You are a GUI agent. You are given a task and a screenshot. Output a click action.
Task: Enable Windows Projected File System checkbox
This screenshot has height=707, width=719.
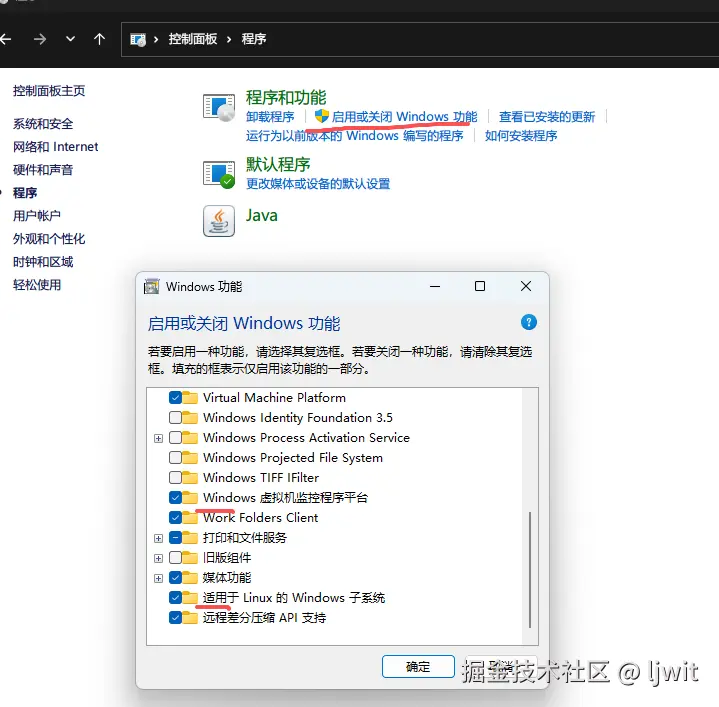[x=175, y=458]
